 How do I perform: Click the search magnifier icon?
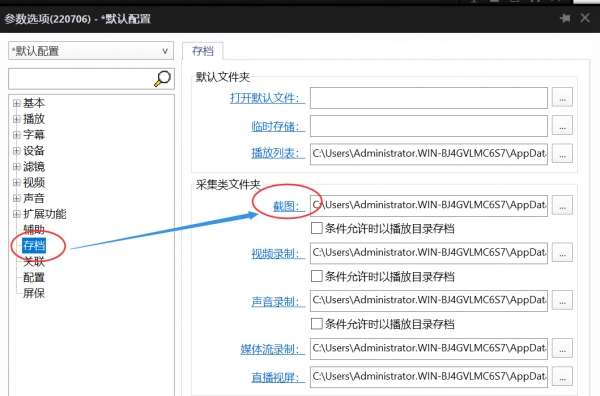(x=162, y=79)
